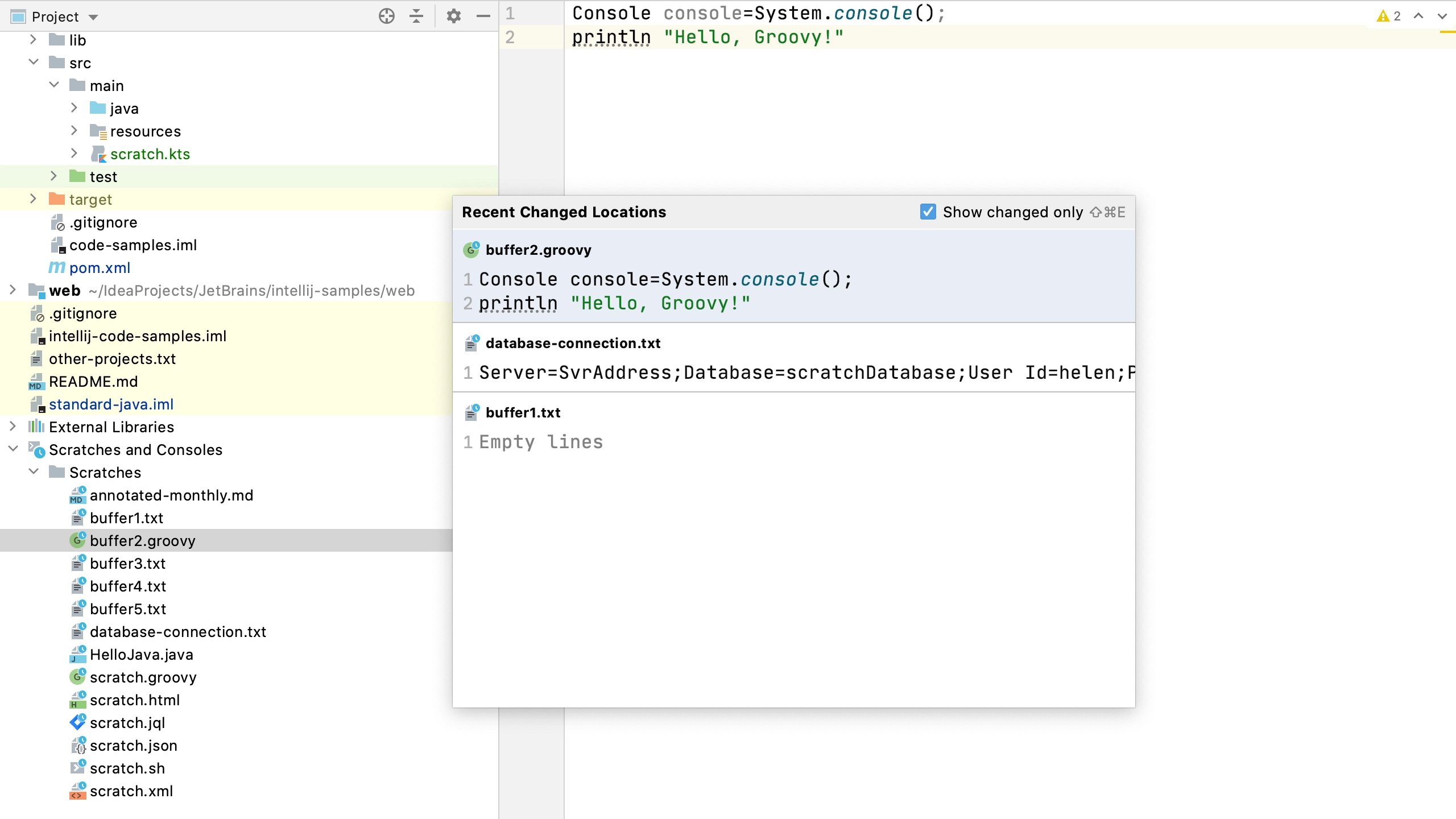
Task: Expand the web module node
Action: click(13, 289)
